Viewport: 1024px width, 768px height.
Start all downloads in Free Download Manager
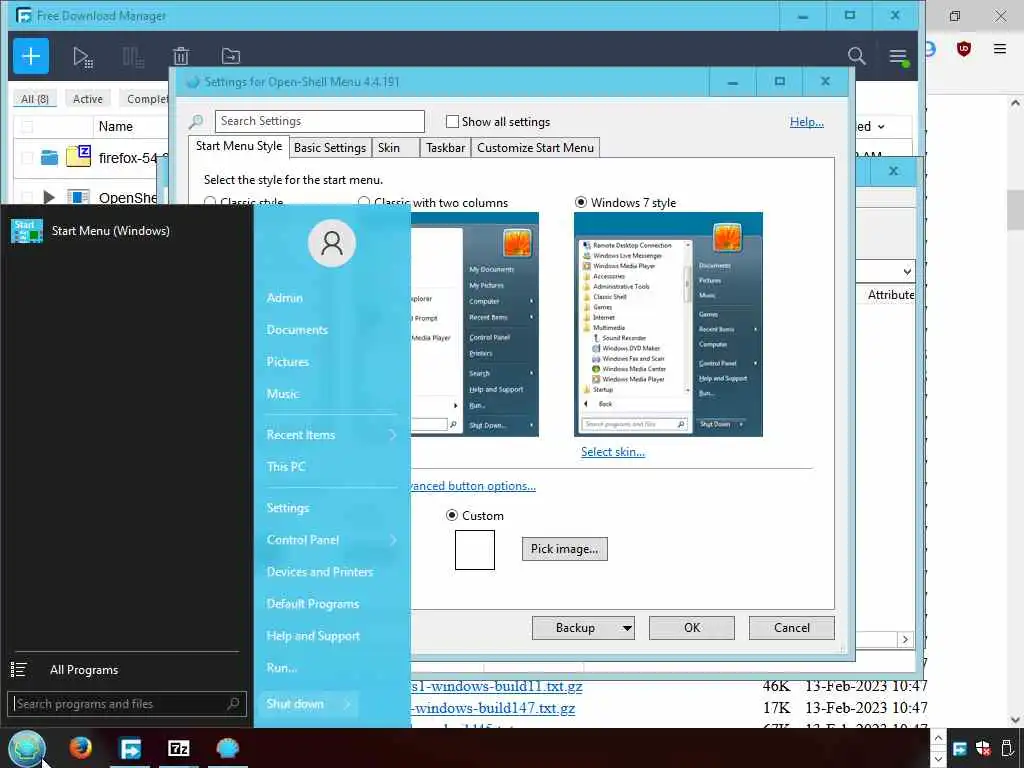(82, 57)
